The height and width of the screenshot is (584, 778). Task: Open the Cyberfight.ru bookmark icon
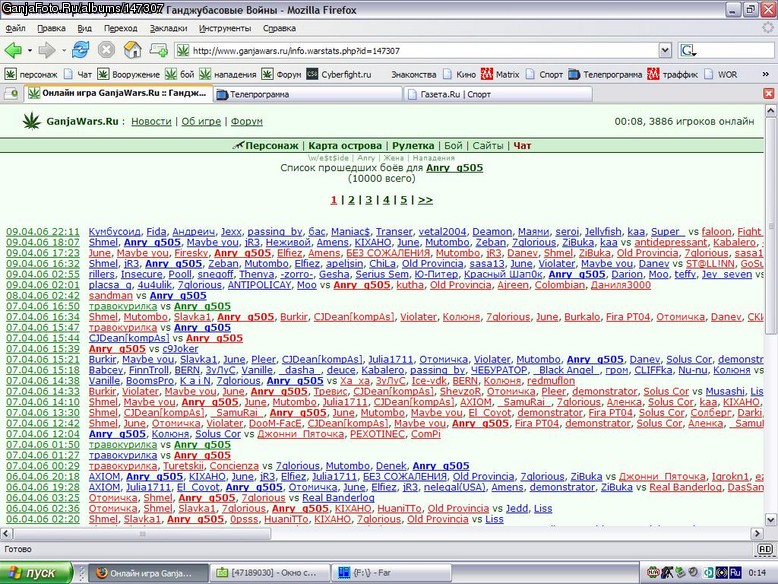(x=312, y=74)
